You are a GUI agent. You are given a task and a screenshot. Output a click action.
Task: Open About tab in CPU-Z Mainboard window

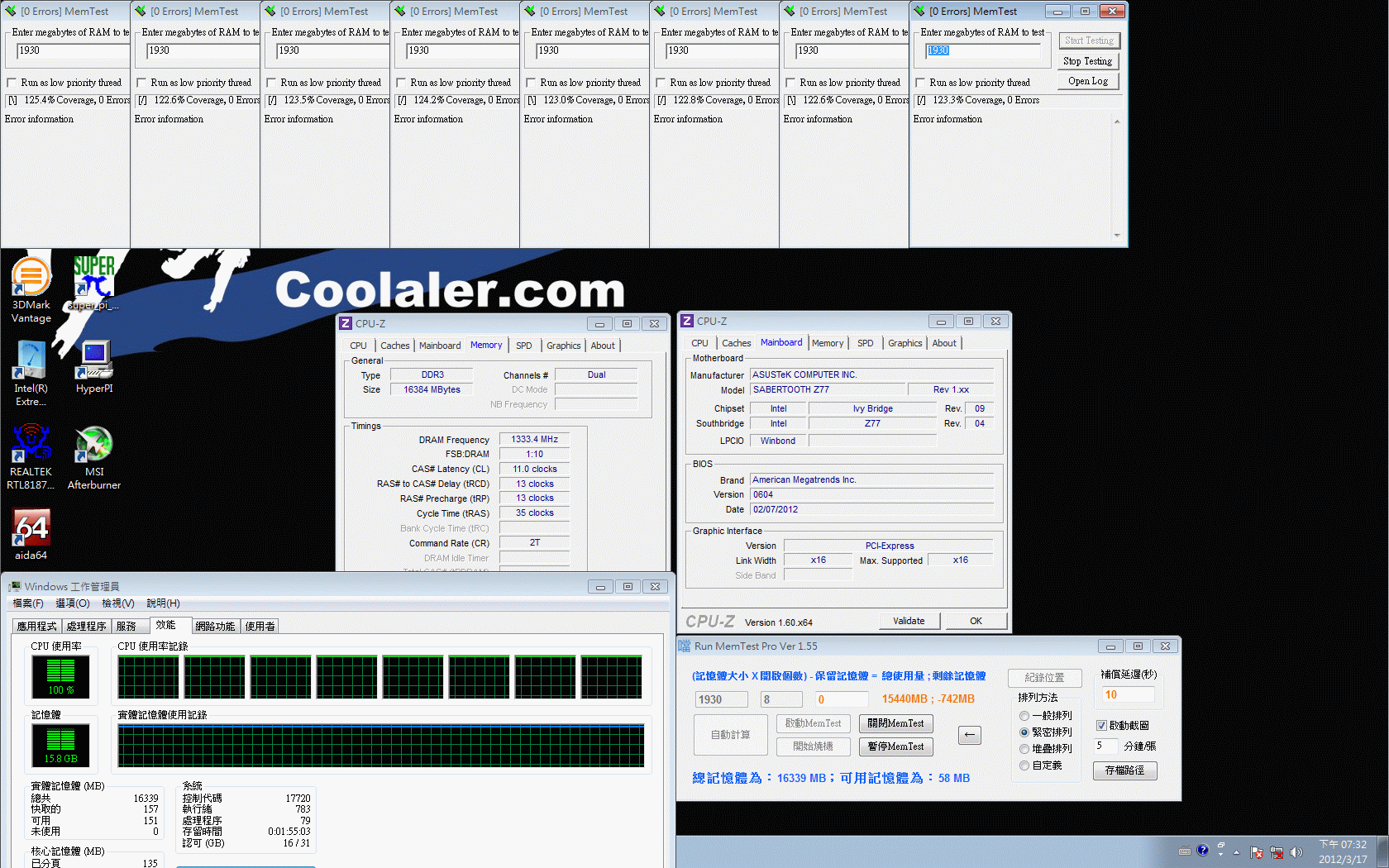click(944, 343)
